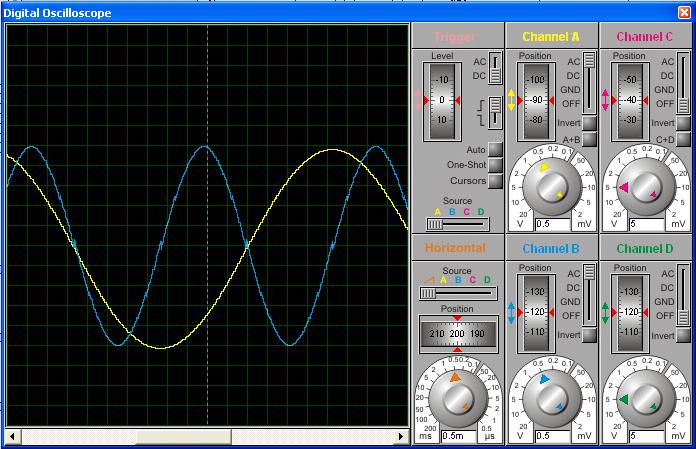Toggle Channel D Invert button
Screen dimensions: 696x449
coord(684,335)
